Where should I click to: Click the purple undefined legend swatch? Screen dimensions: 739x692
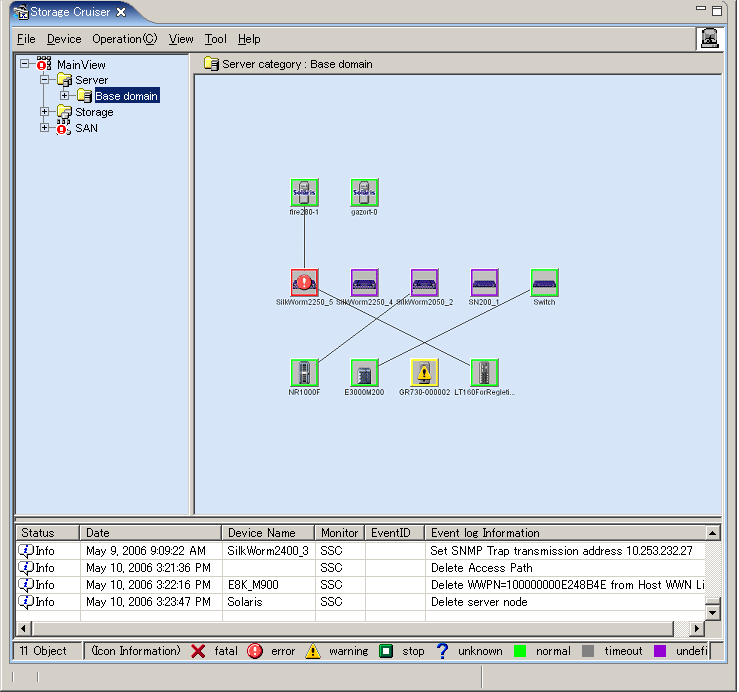click(x=660, y=651)
